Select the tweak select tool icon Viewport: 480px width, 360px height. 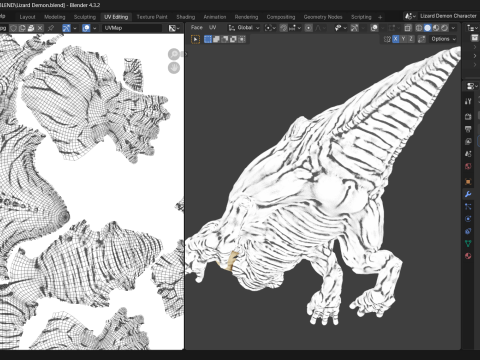click(195, 39)
